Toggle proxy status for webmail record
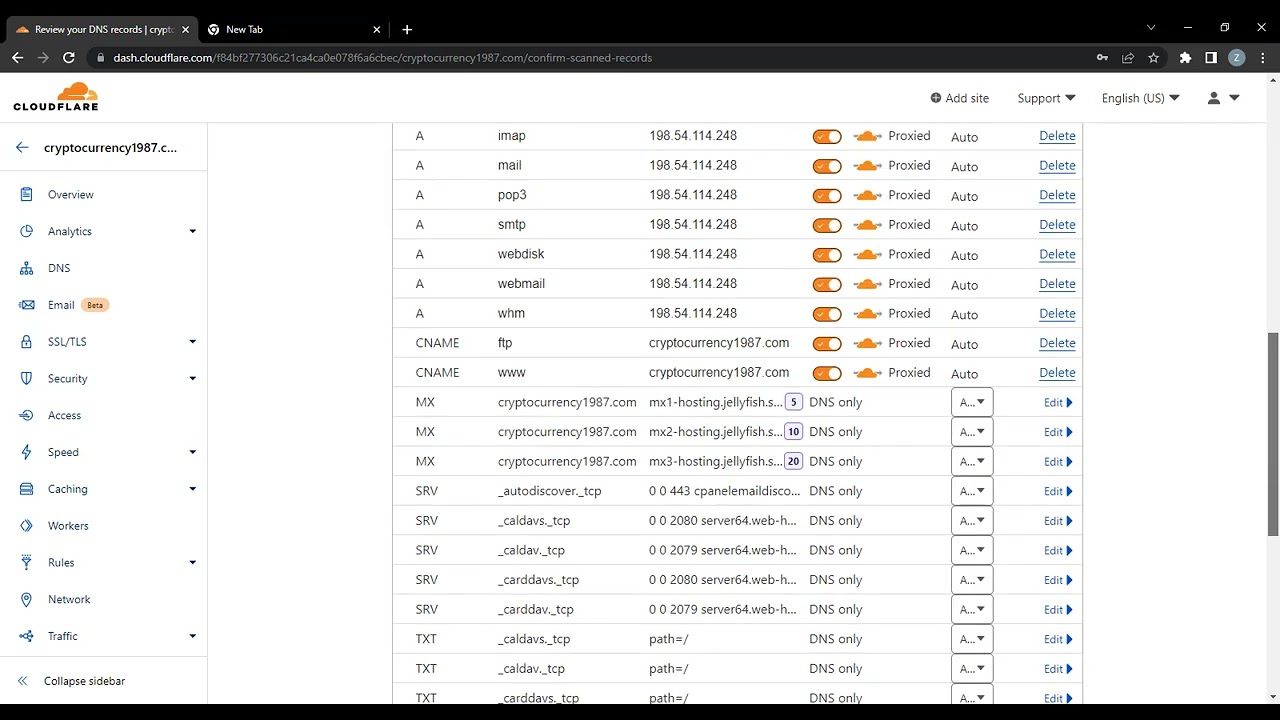1280x720 pixels. pos(827,284)
